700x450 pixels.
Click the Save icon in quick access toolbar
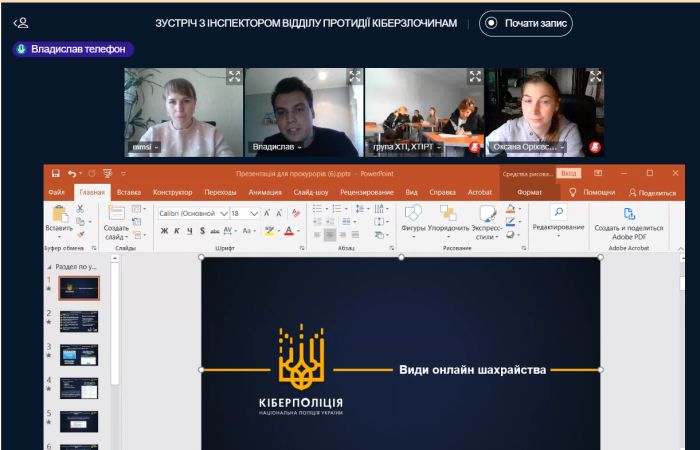click(56, 173)
